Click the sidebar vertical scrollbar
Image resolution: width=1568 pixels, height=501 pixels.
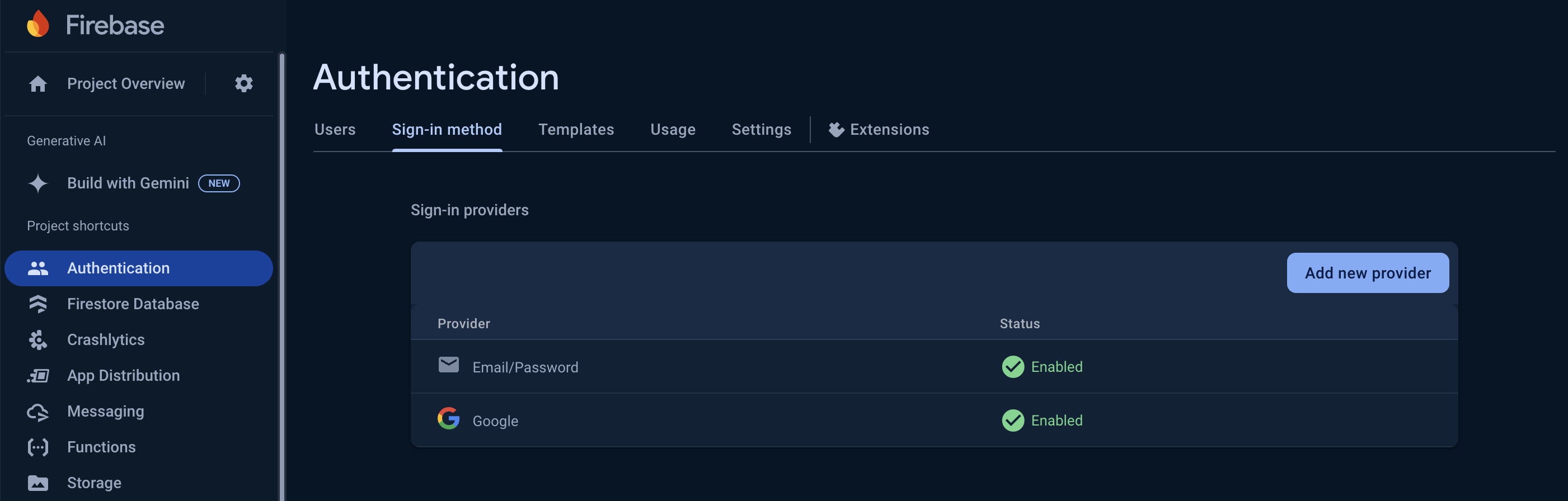(282, 277)
